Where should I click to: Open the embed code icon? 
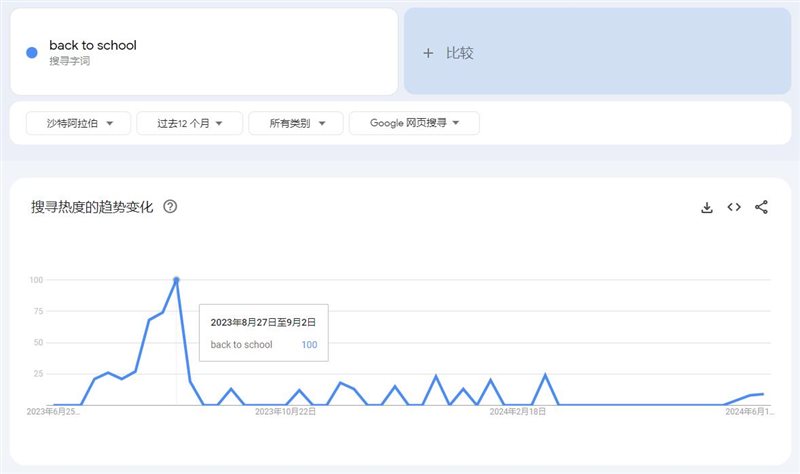734,207
